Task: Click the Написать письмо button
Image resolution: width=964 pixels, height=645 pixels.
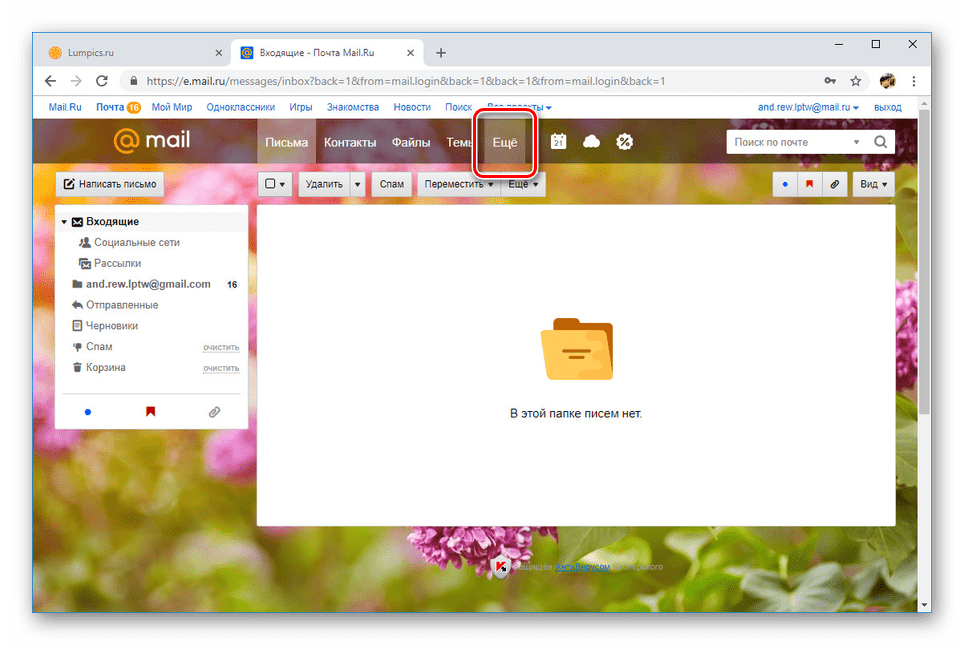Action: click(110, 184)
